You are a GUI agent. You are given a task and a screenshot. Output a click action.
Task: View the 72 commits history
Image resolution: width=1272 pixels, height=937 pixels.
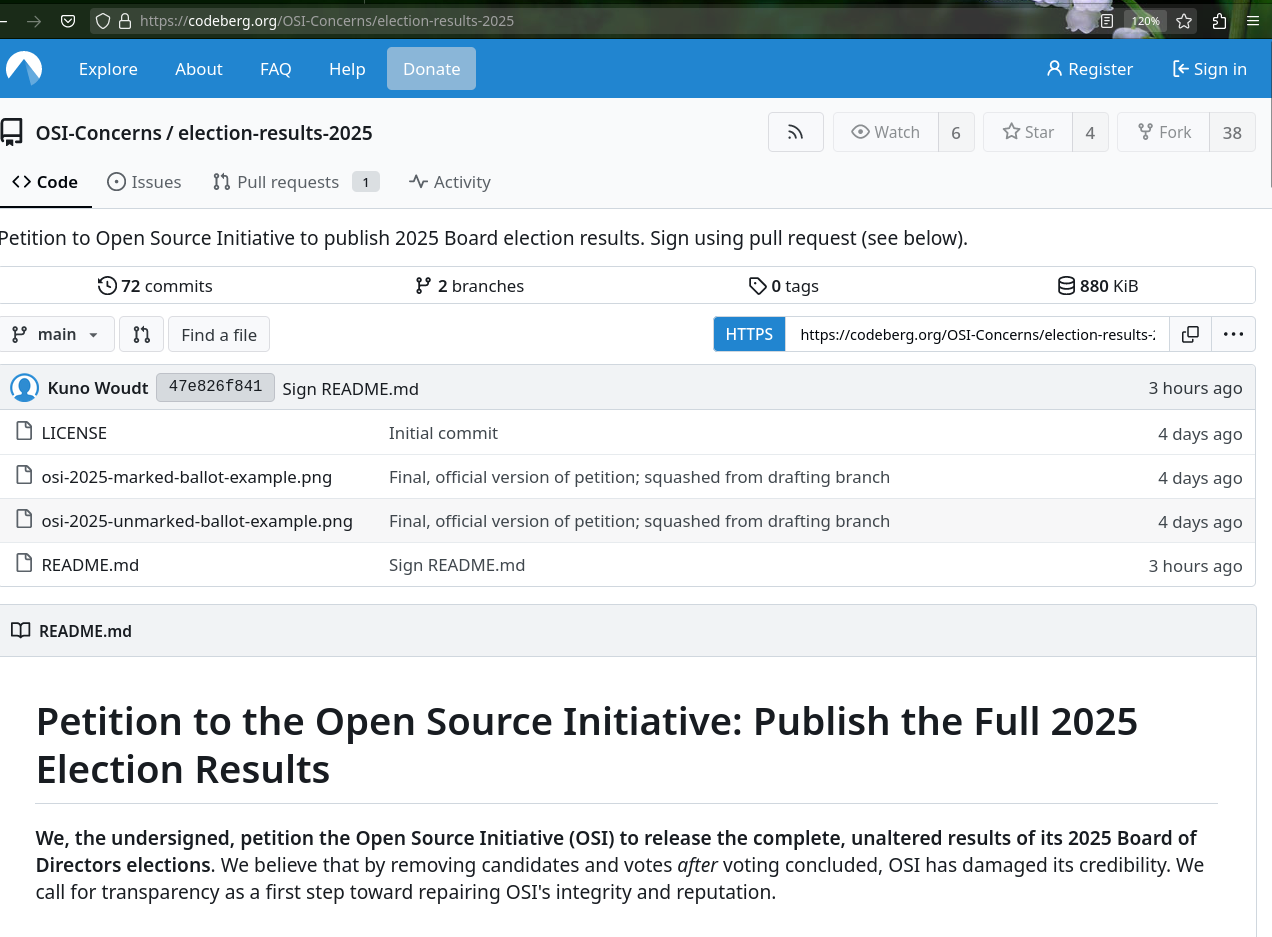pos(155,286)
